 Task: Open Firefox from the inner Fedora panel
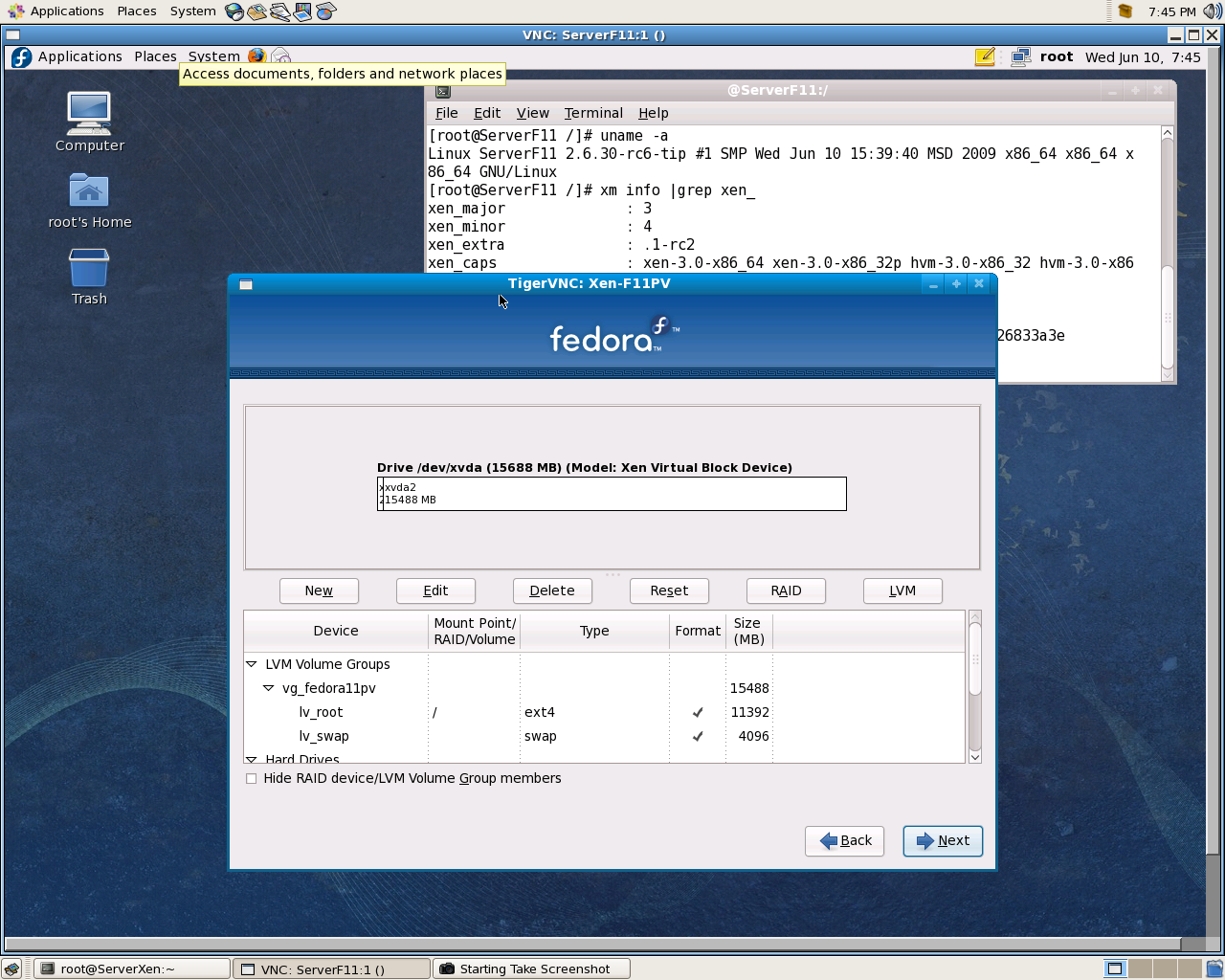[256, 56]
